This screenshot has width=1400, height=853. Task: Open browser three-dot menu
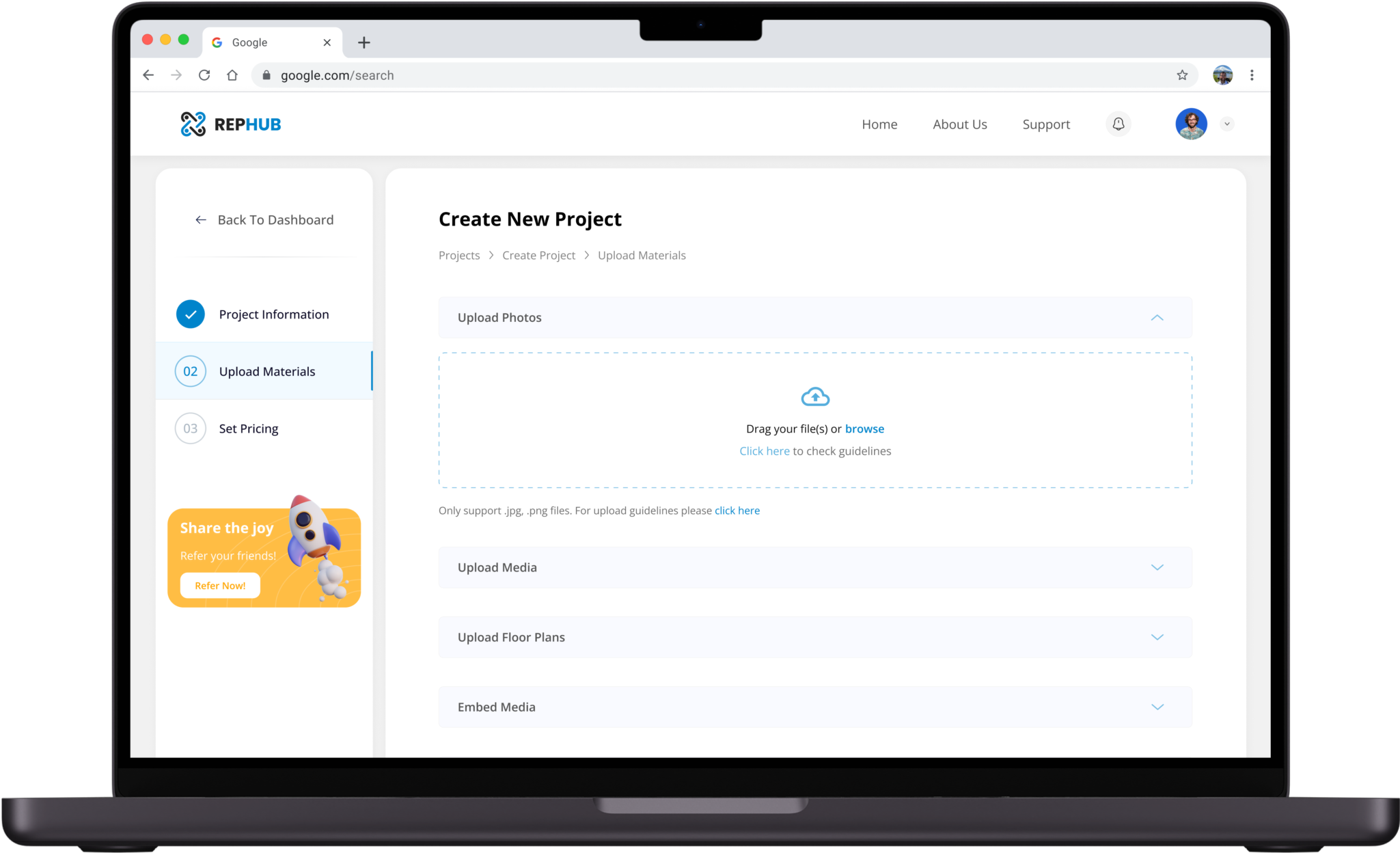(x=1252, y=75)
